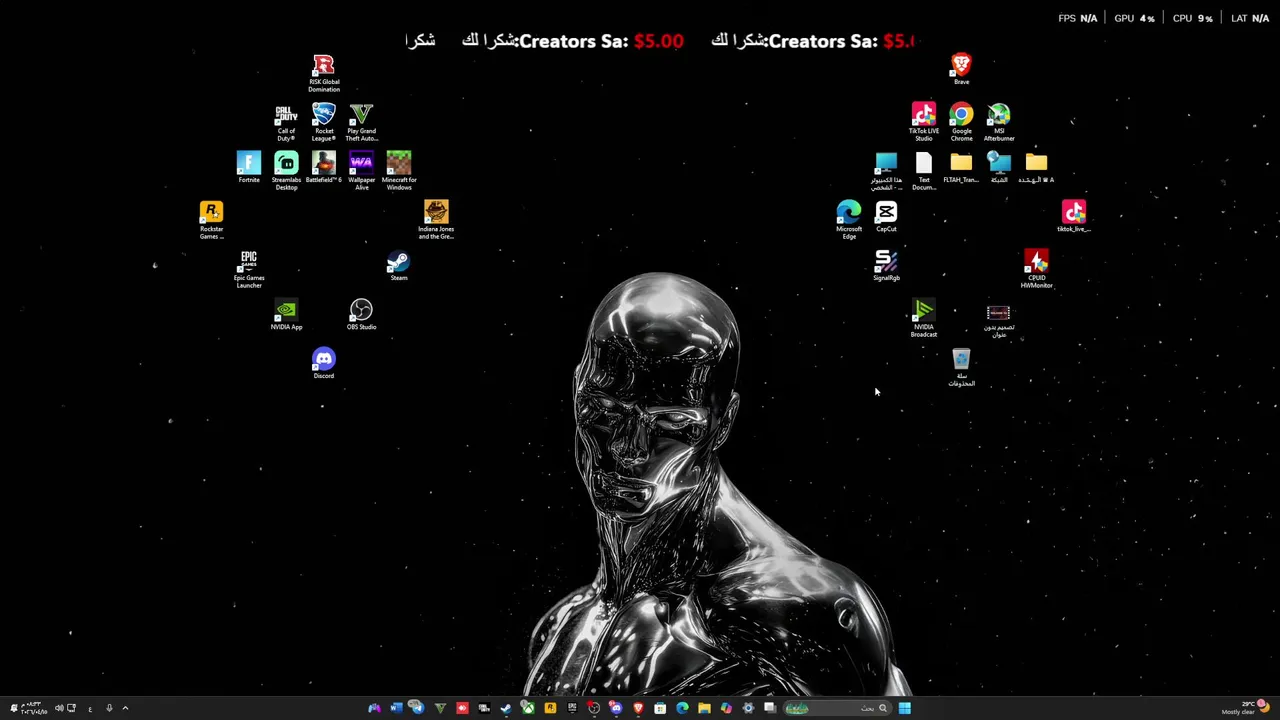The height and width of the screenshot is (720, 1280).
Task: Open NVIDIA Broadcast desktop shortcut
Action: pyautogui.click(x=924, y=319)
